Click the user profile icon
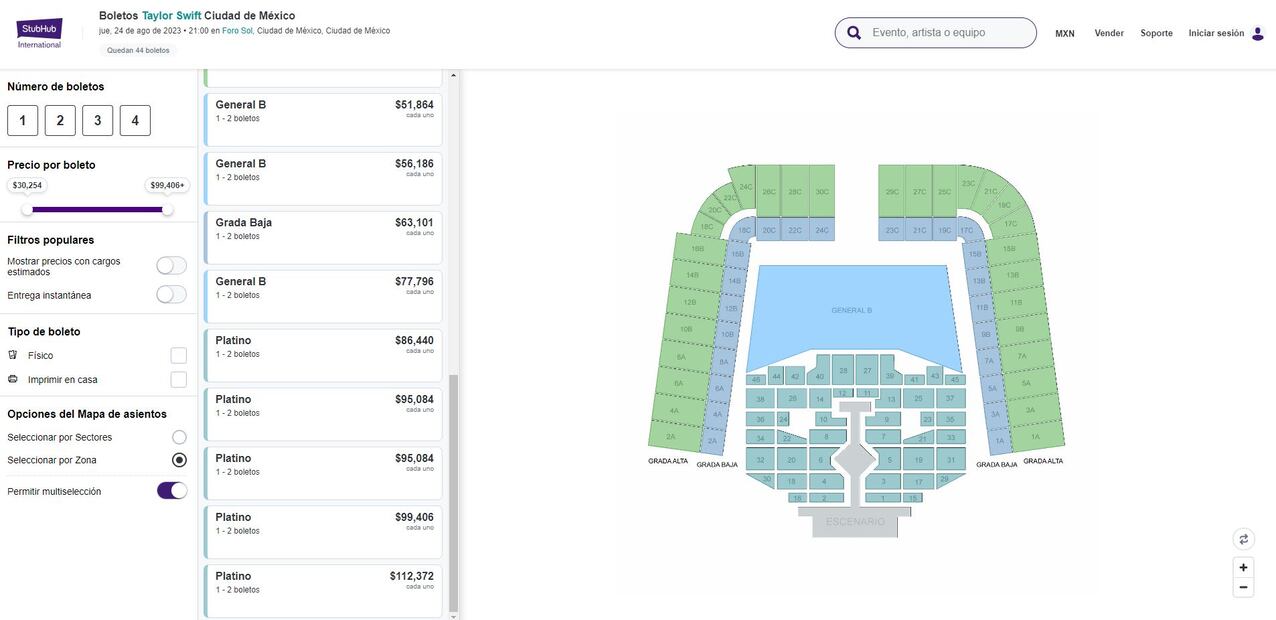The width and height of the screenshot is (1276, 620). [x=1258, y=33]
